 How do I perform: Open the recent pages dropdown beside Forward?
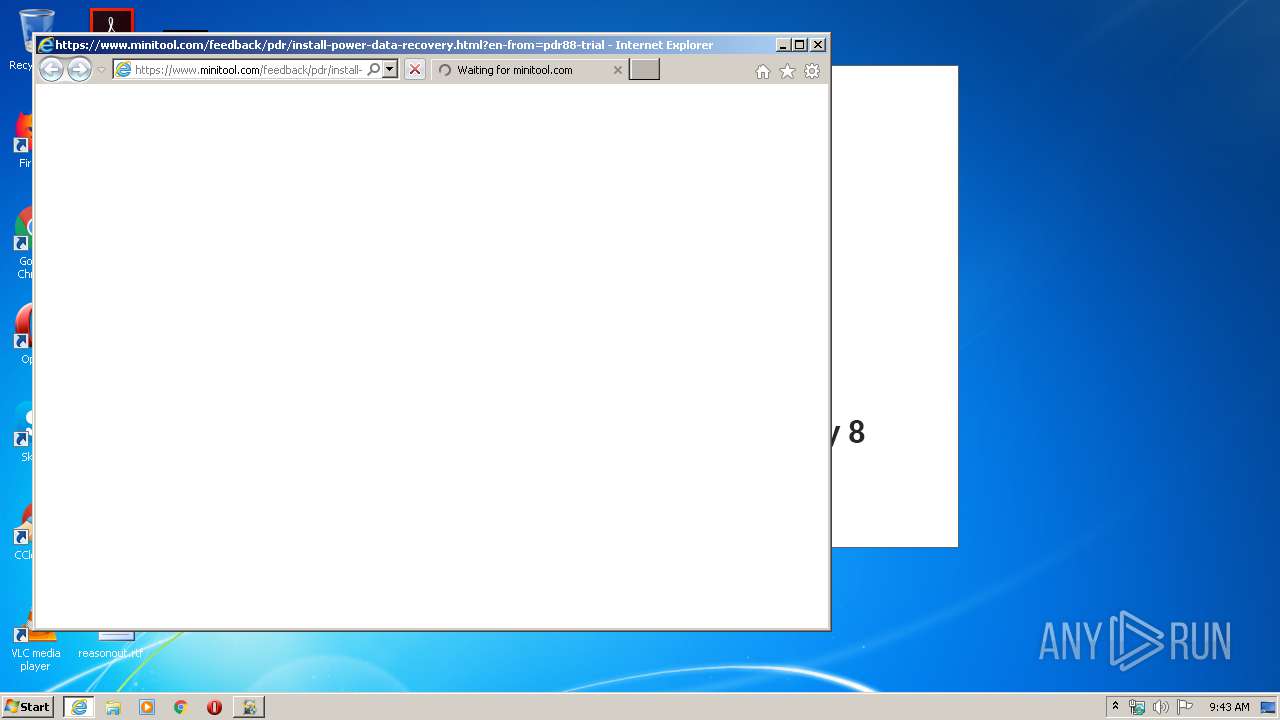click(101, 70)
